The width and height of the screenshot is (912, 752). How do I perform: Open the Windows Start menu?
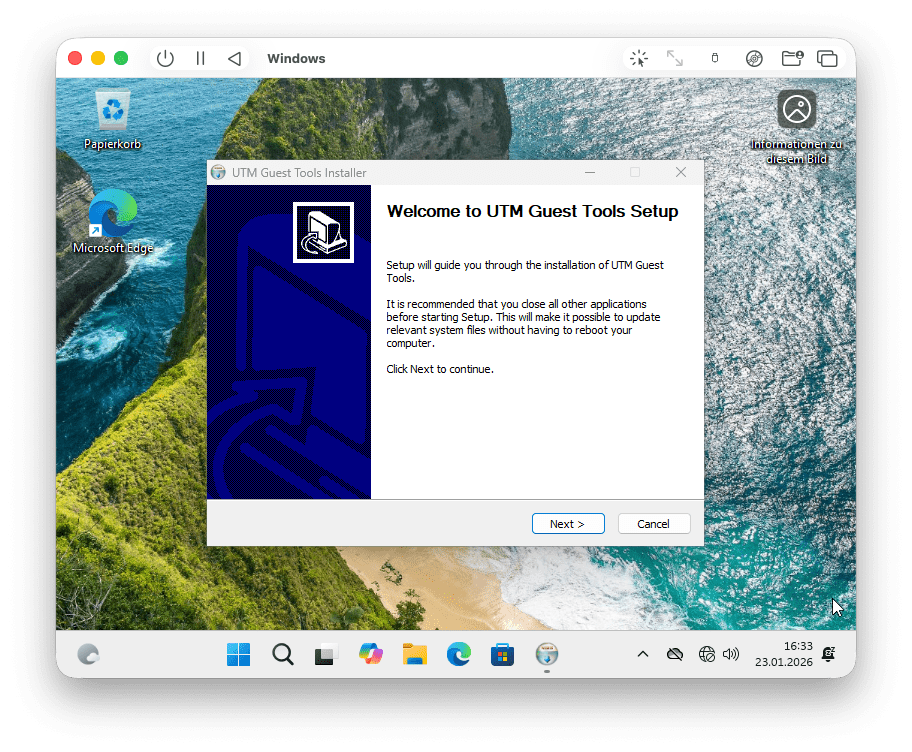coord(239,655)
